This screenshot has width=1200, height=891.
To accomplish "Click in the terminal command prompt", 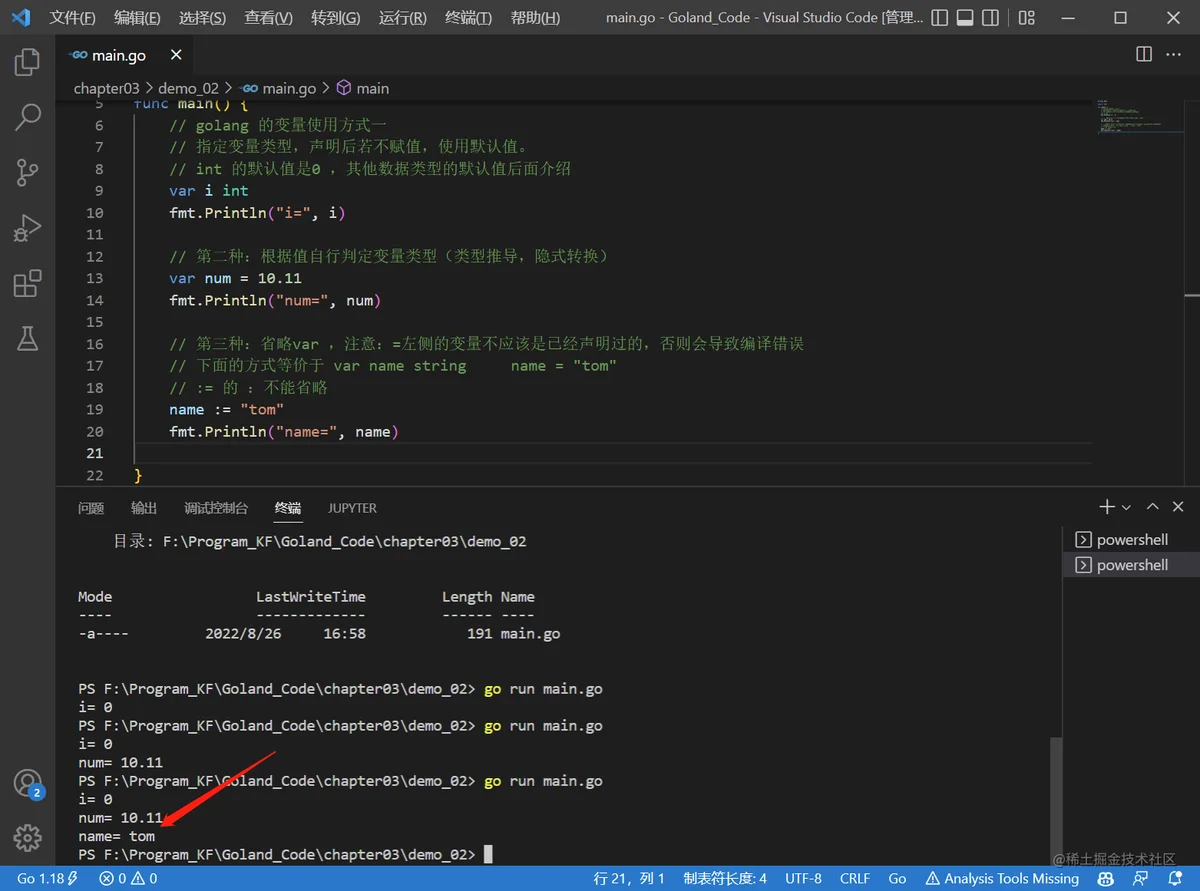I will [x=488, y=854].
